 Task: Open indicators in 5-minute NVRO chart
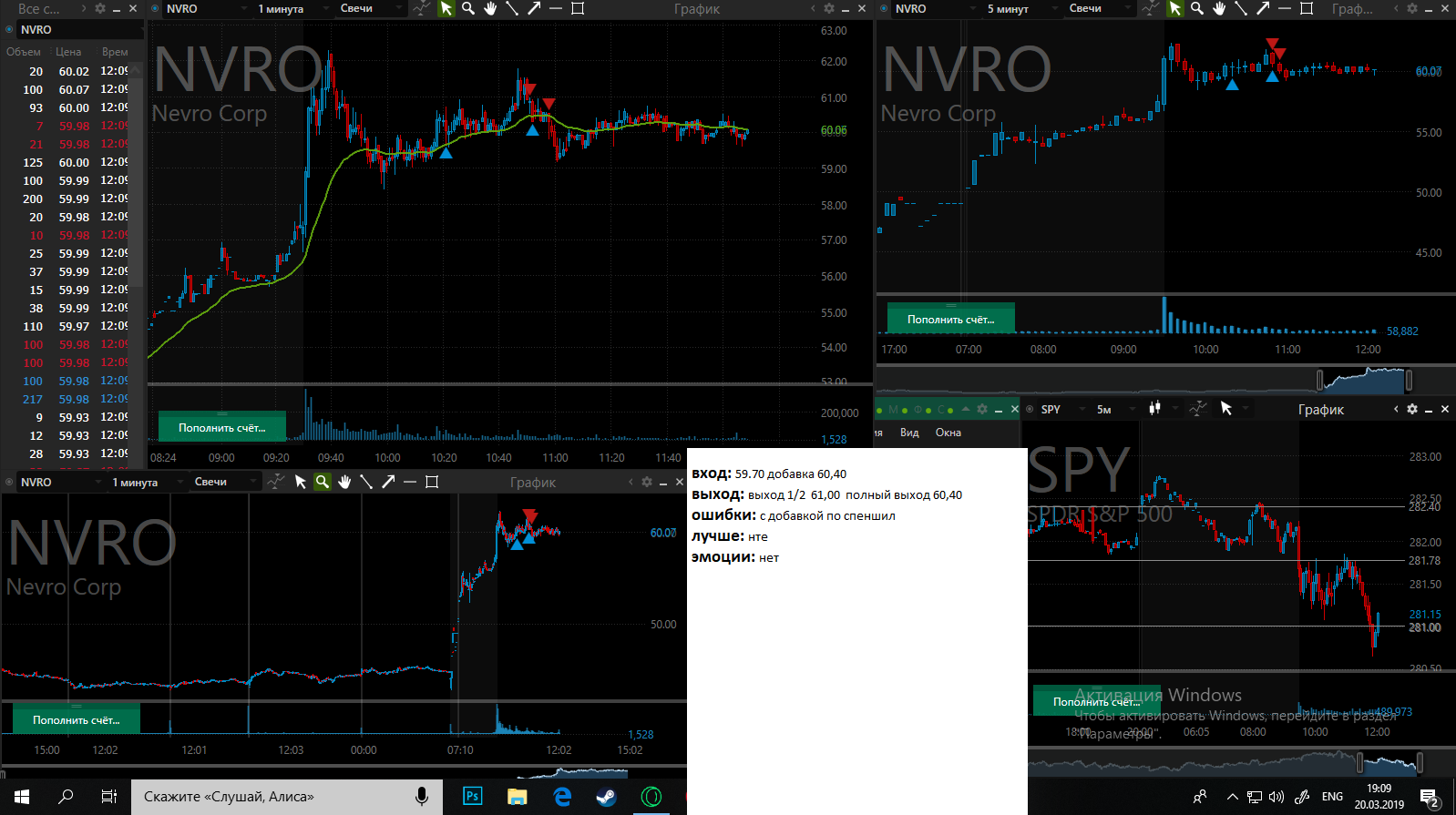pos(1150,8)
